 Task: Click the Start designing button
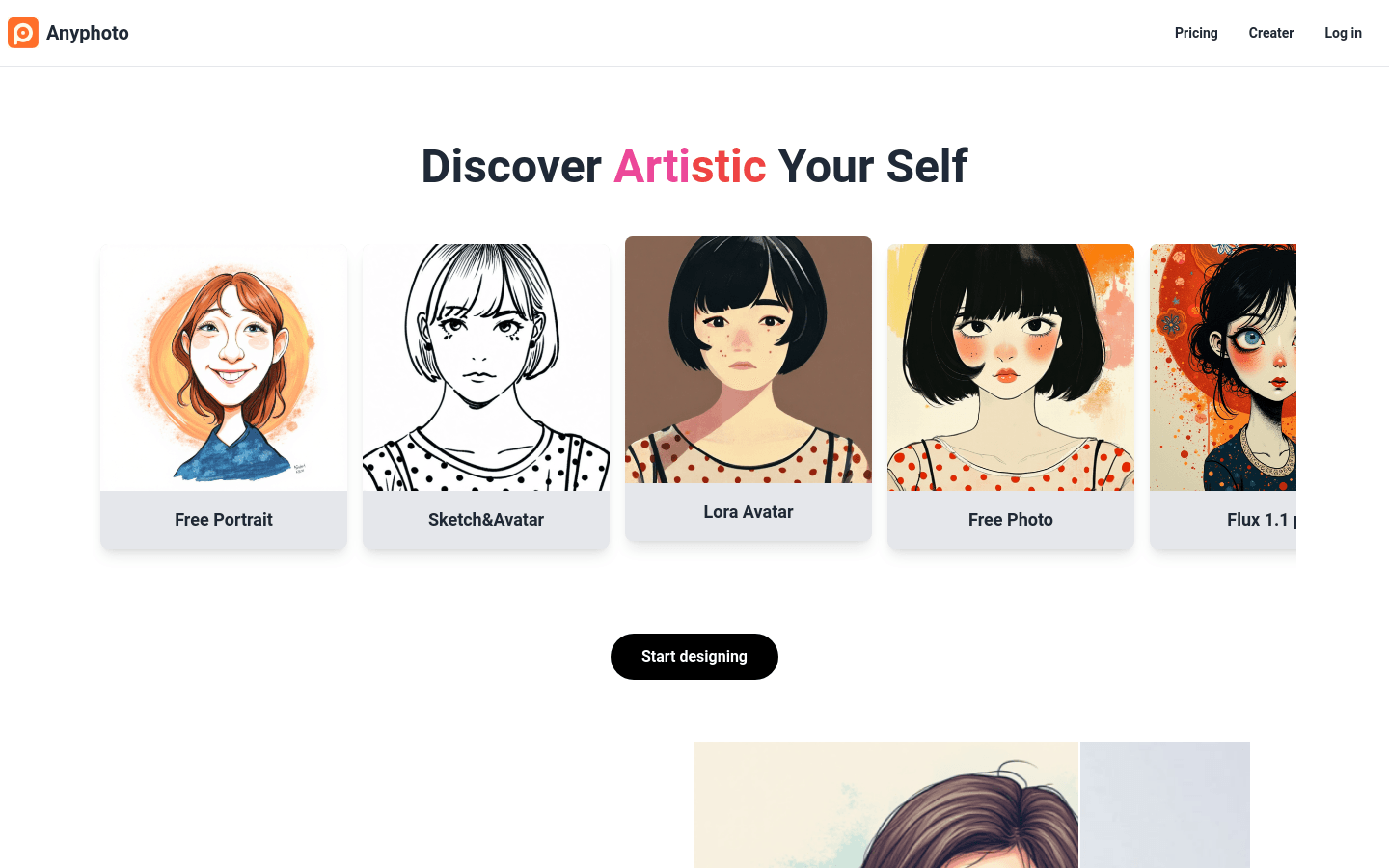tap(694, 657)
